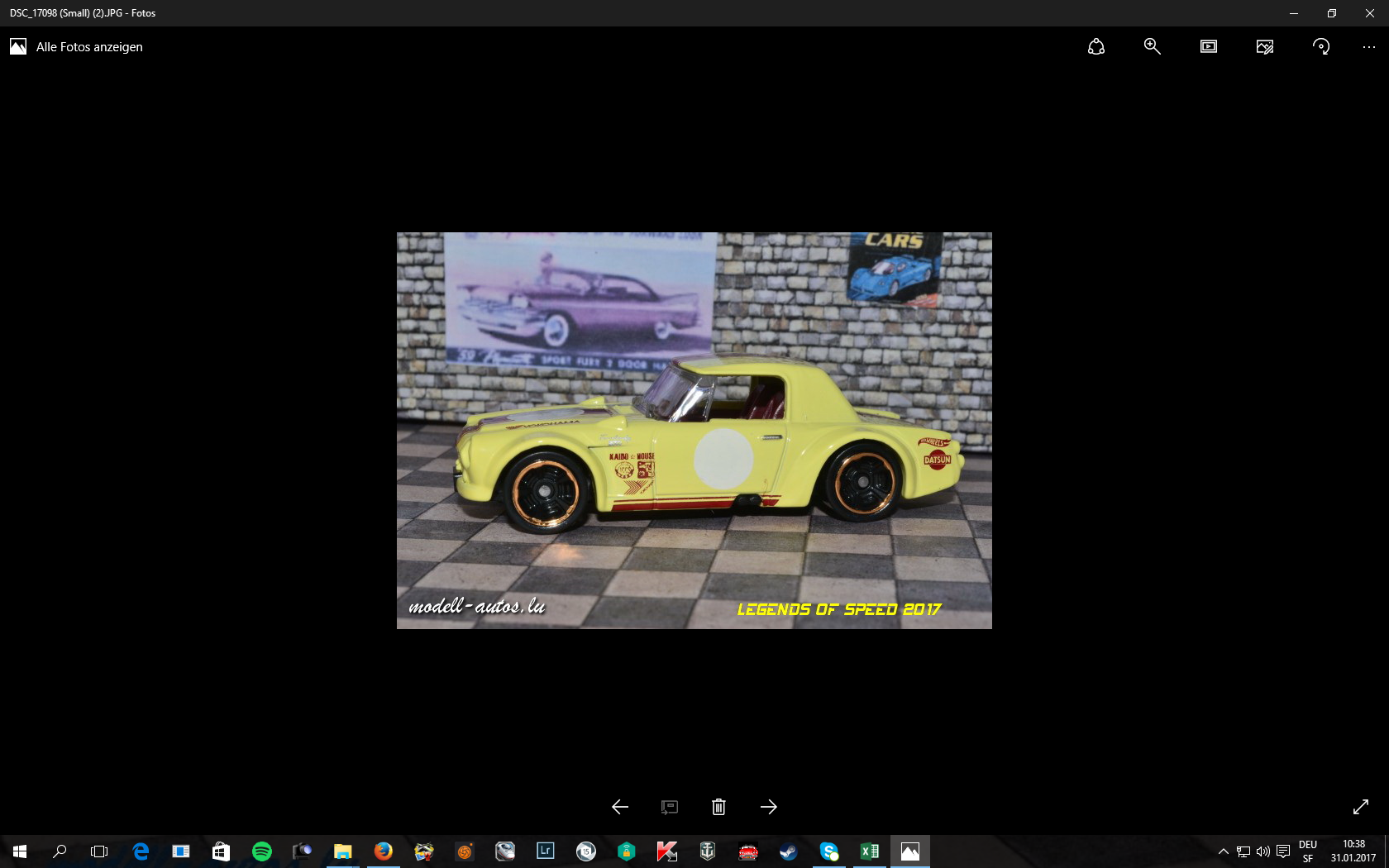Rotate the image clockwise

coord(1320,46)
